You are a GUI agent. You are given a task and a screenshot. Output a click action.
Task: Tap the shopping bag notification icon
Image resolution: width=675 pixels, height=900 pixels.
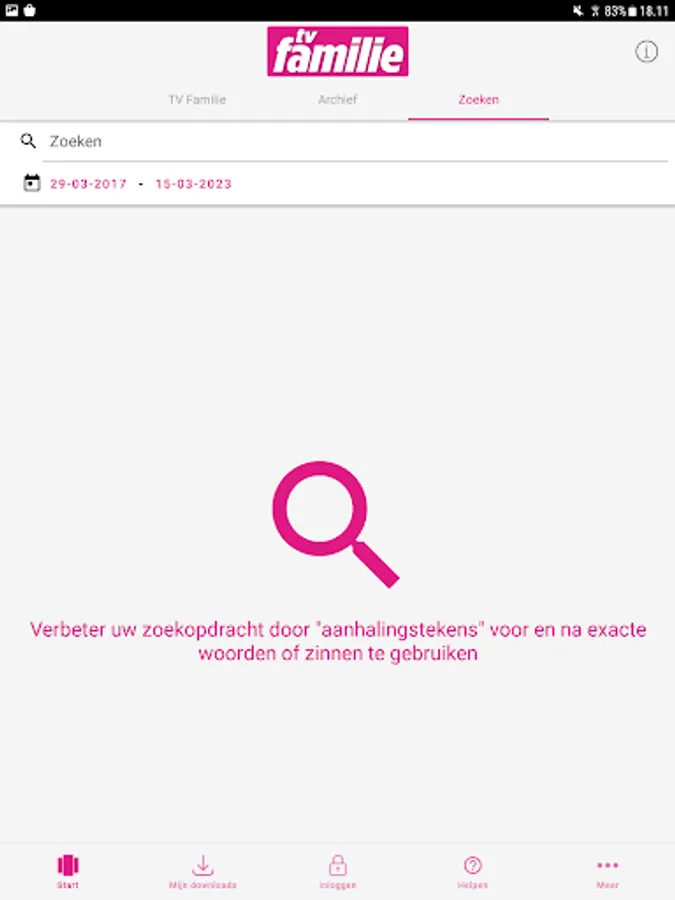click(x=30, y=10)
